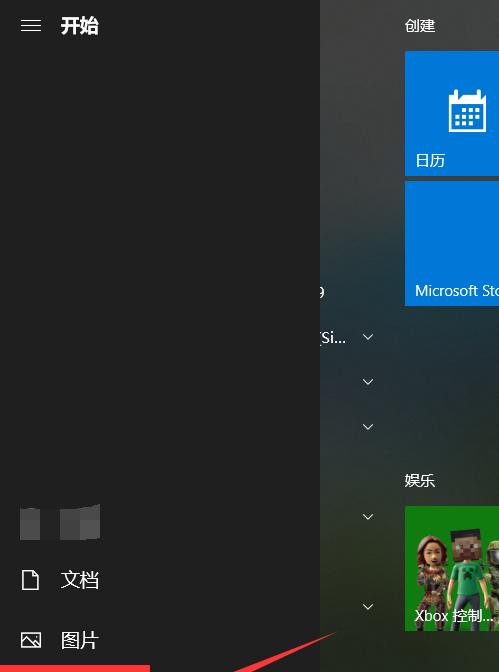Select the 图片 text label
The height and width of the screenshot is (672, 499).
[x=80, y=640]
